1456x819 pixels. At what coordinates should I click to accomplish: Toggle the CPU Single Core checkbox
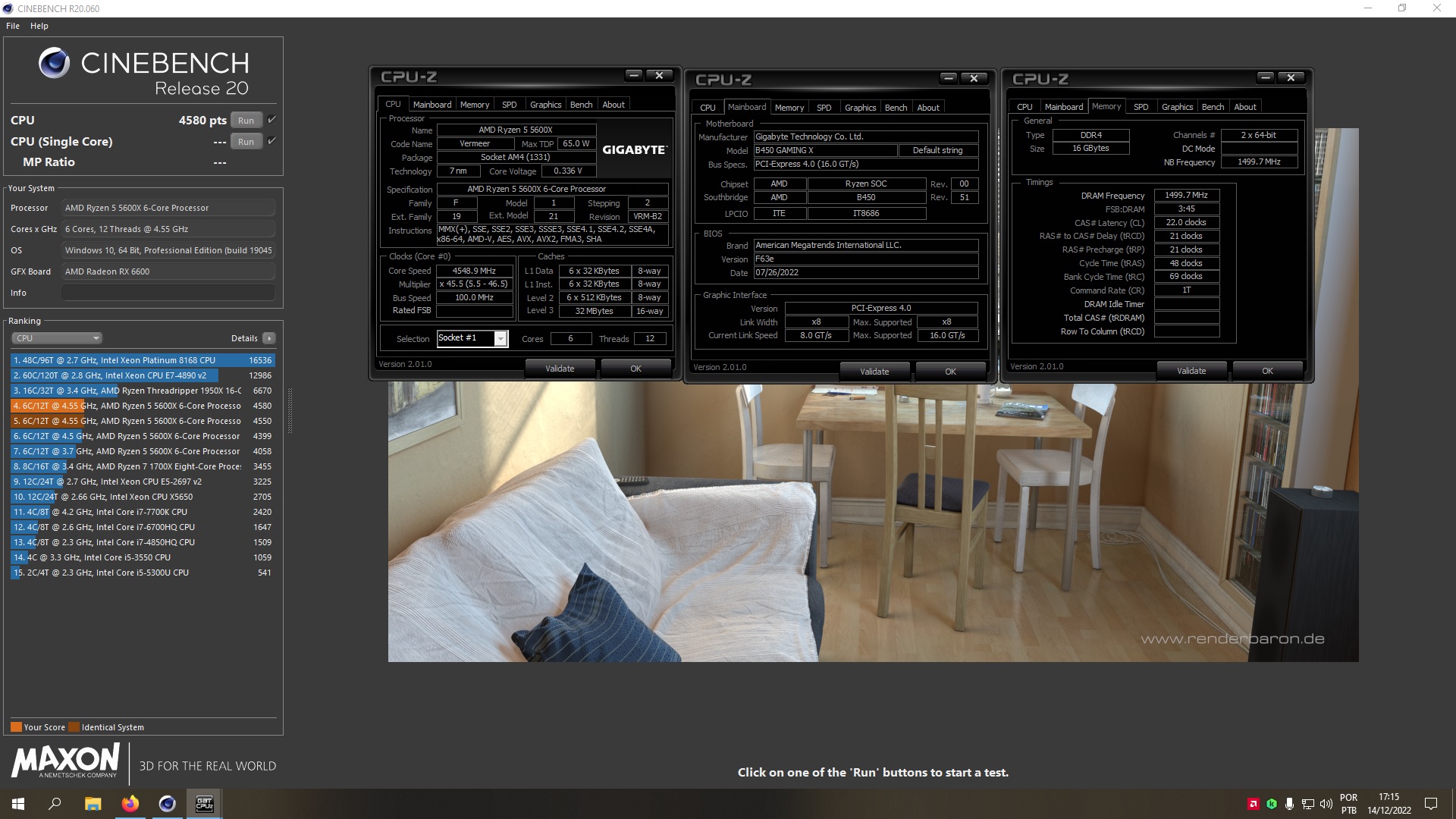(271, 141)
